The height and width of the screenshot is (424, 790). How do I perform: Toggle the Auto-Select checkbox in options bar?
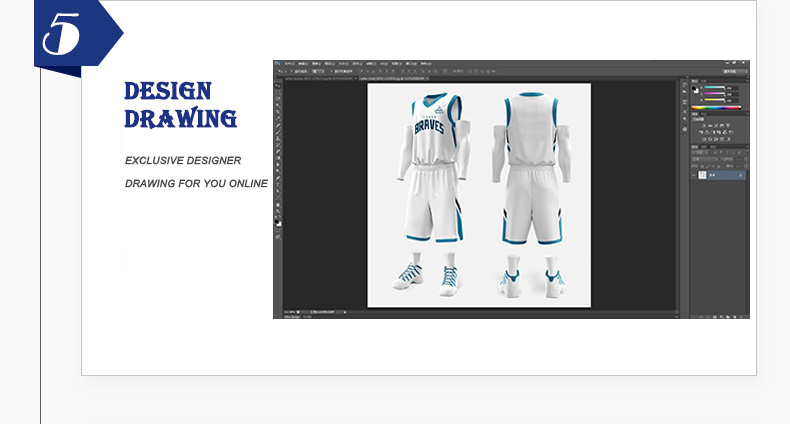tap(294, 73)
